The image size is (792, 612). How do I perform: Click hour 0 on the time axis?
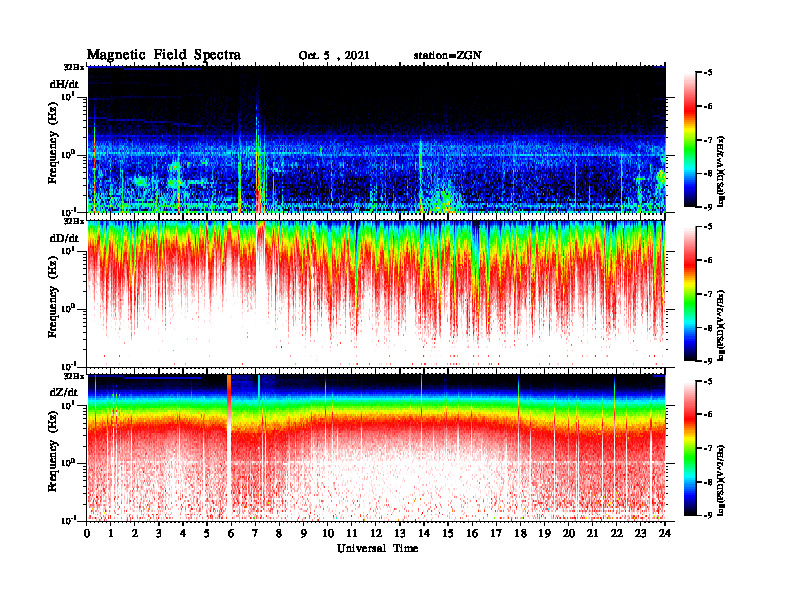[x=87, y=534]
